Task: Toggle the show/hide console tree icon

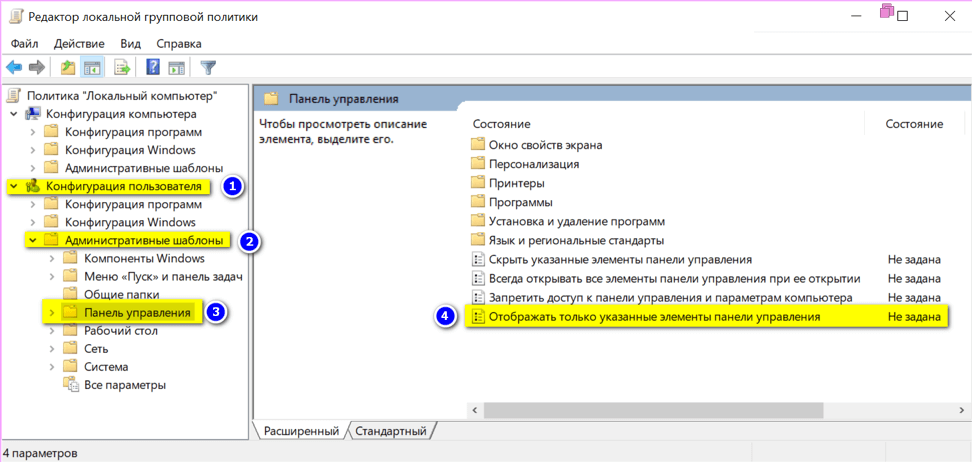Action: pyautogui.click(x=92, y=68)
